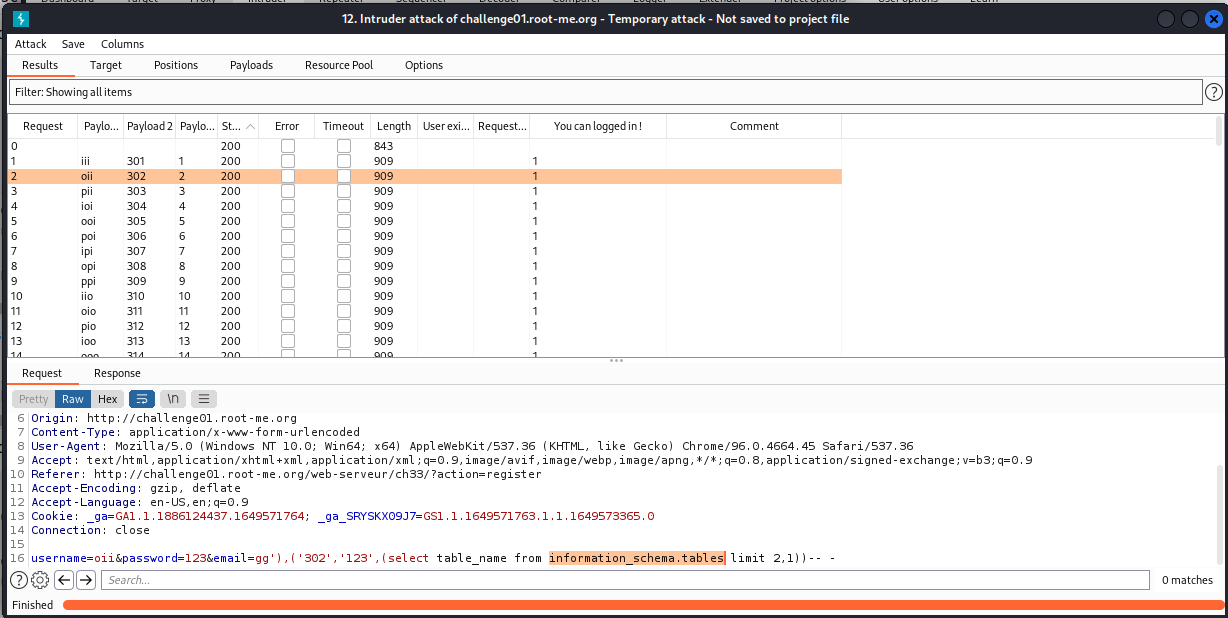Go to the next search match arrow

click(x=86, y=580)
